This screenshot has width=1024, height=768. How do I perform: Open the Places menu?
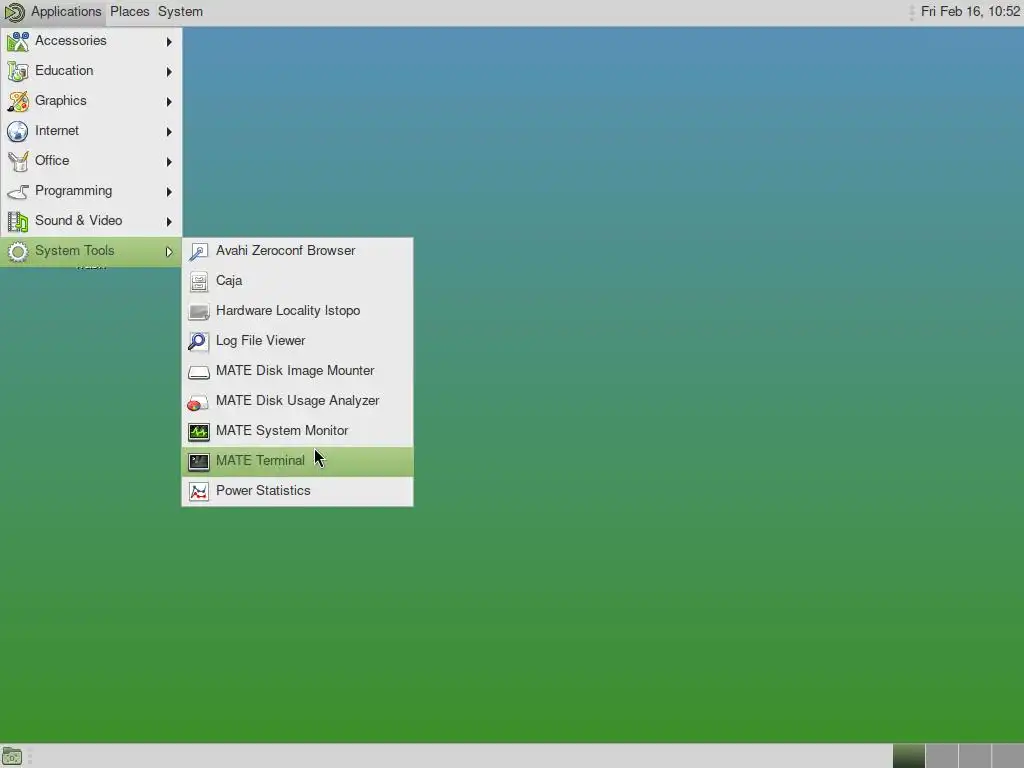click(x=129, y=12)
